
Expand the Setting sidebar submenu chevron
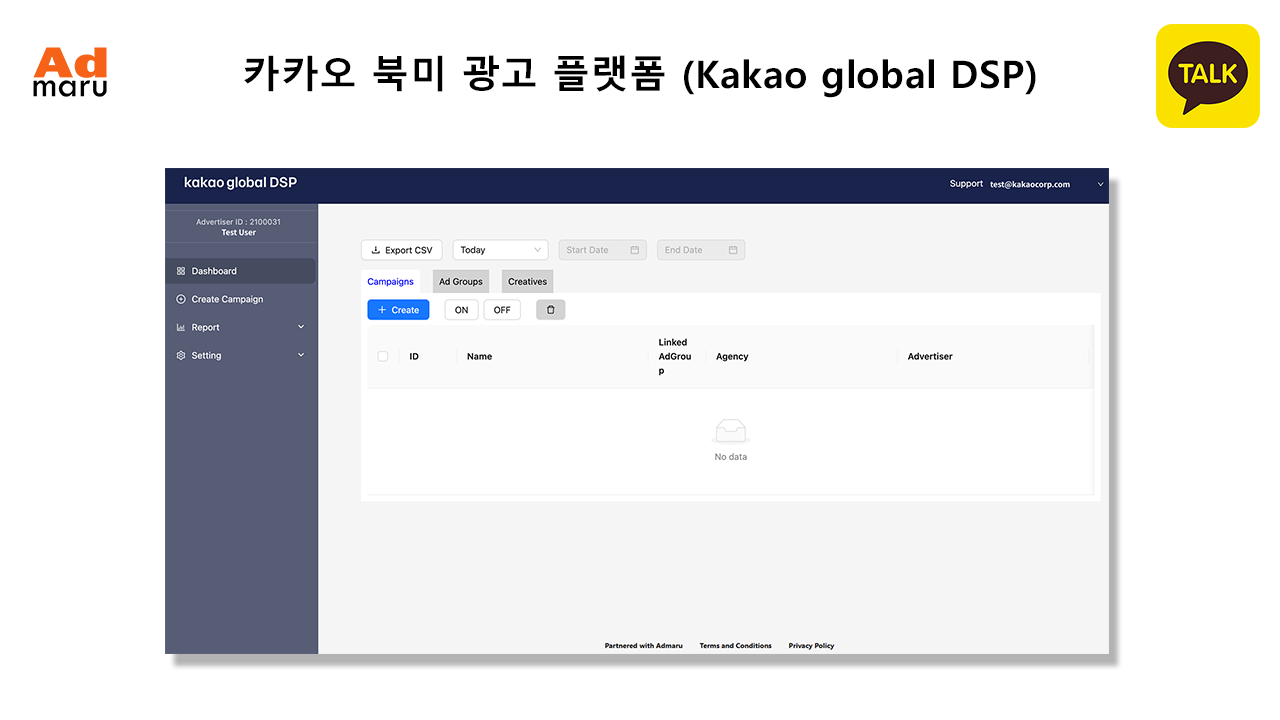pos(301,355)
